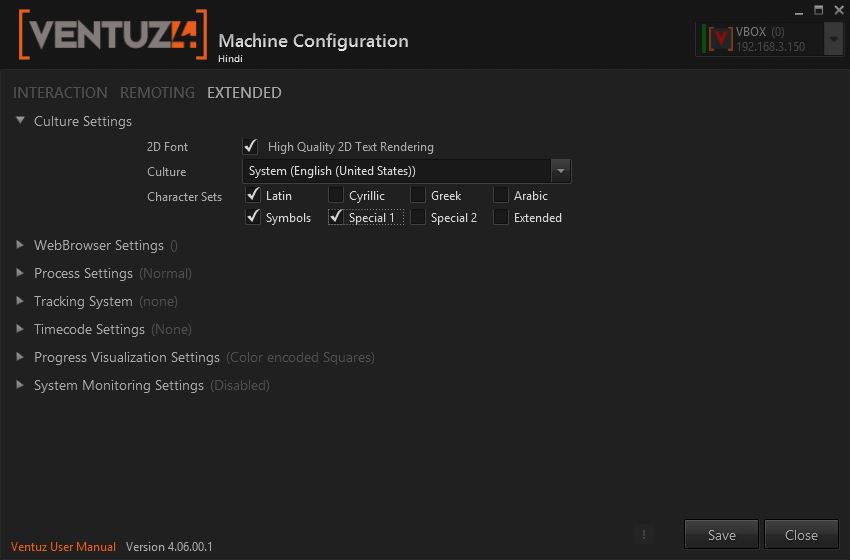Enable the Cyrillic character set

click(x=336, y=195)
